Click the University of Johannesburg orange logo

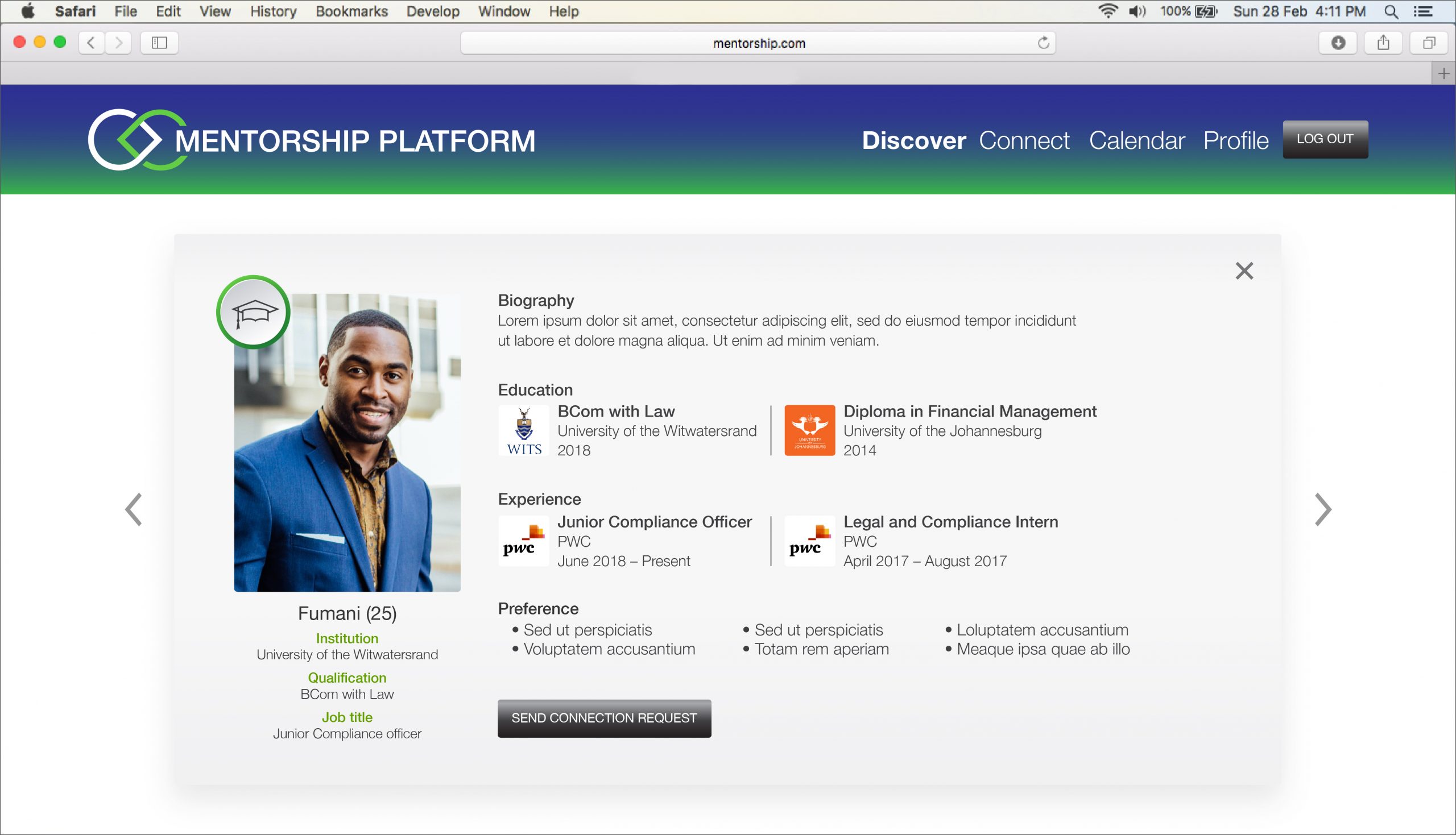(x=809, y=431)
